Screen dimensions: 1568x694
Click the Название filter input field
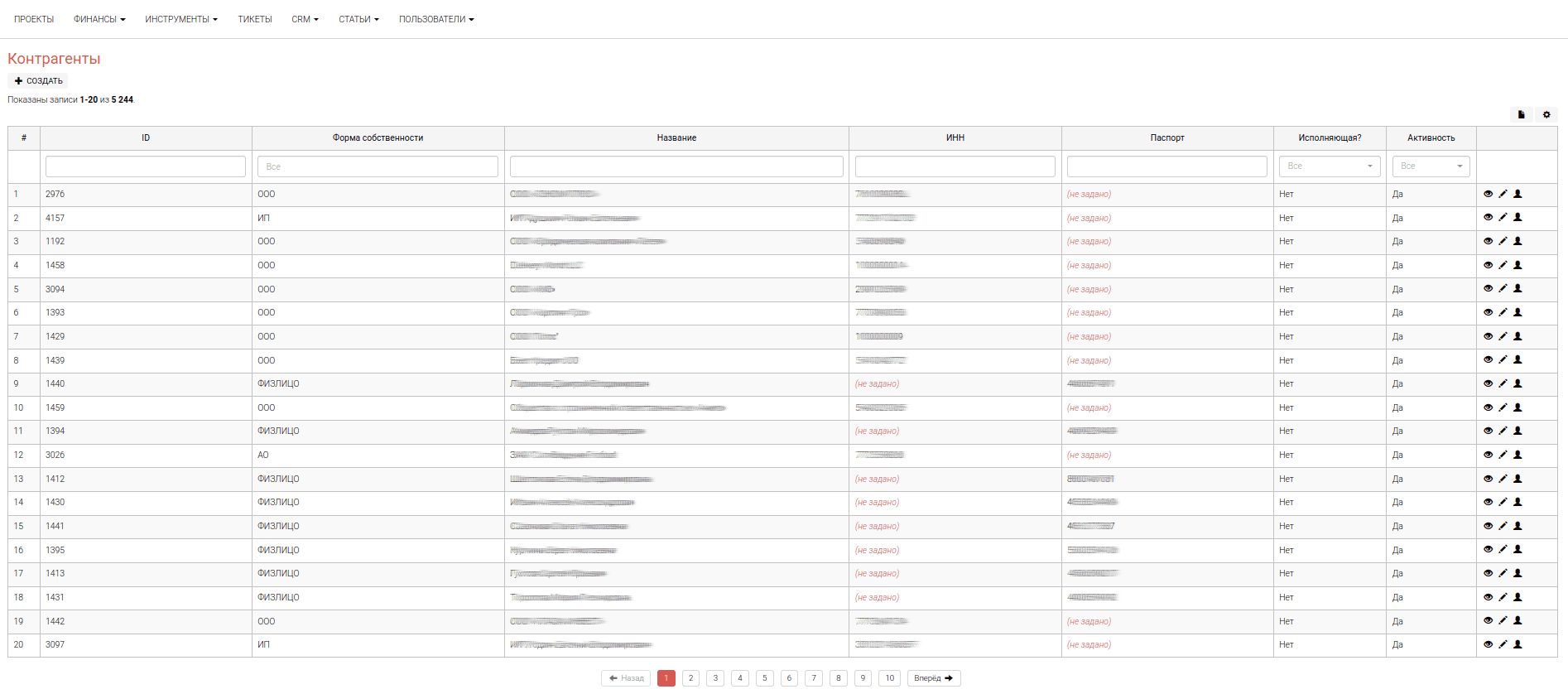coord(676,166)
